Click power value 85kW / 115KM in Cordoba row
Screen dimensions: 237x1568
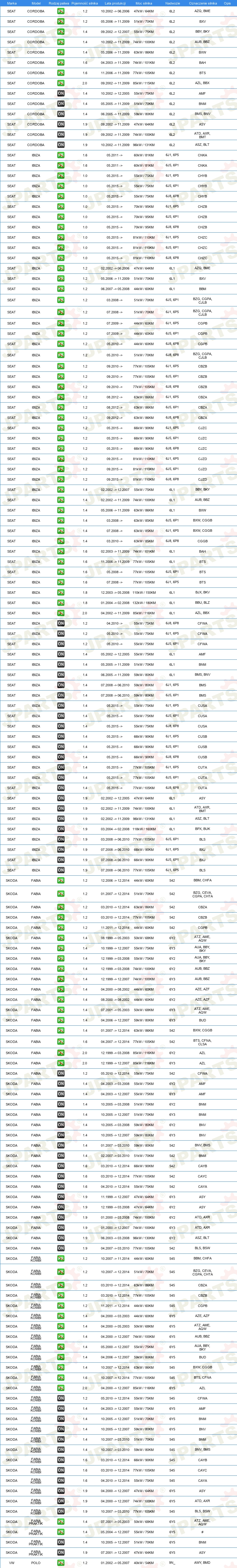[144, 83]
